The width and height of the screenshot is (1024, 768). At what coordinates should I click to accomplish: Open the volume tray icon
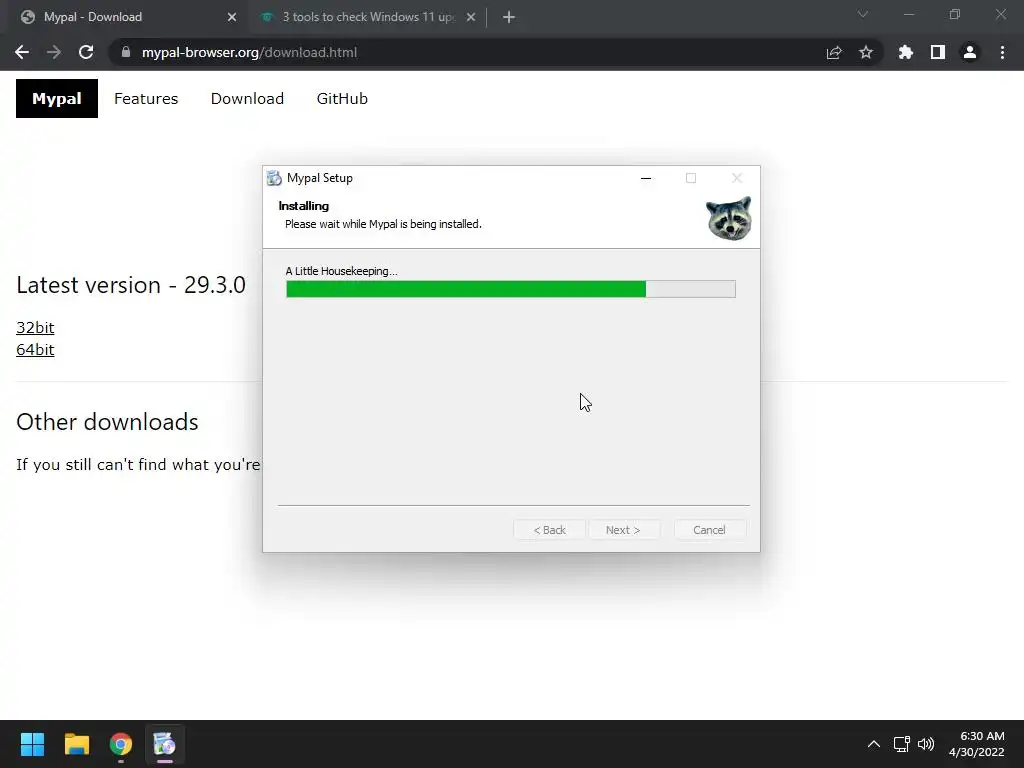[x=926, y=744]
